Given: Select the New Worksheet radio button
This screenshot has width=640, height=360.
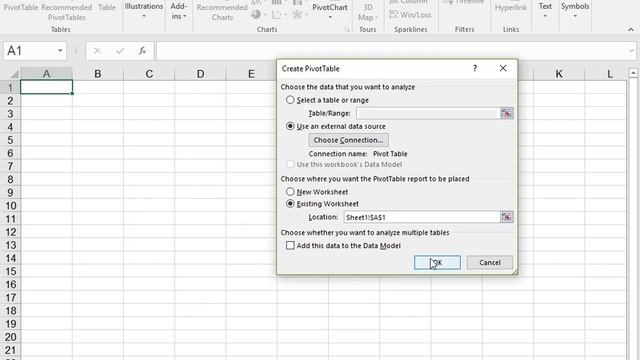Looking at the screenshot, I should tap(290, 191).
